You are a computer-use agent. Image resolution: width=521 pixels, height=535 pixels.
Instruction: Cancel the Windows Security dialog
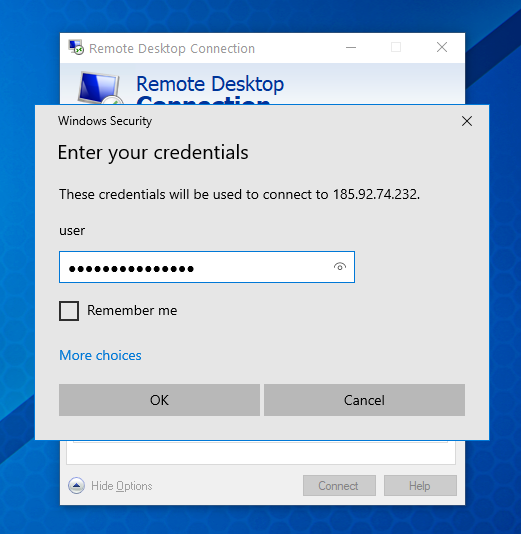[364, 400]
